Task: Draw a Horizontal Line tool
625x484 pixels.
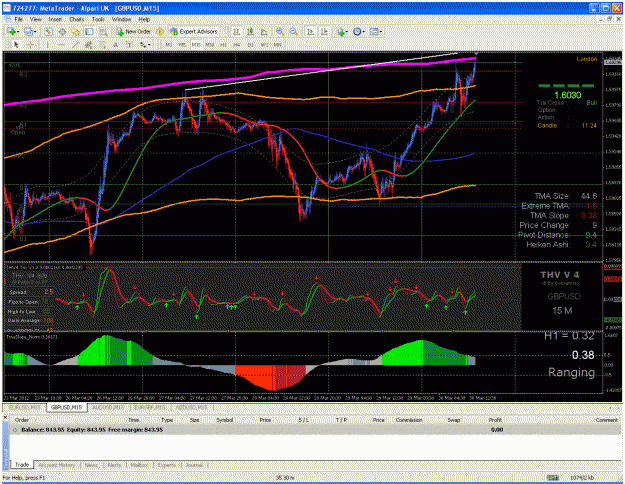Action: 61,45
